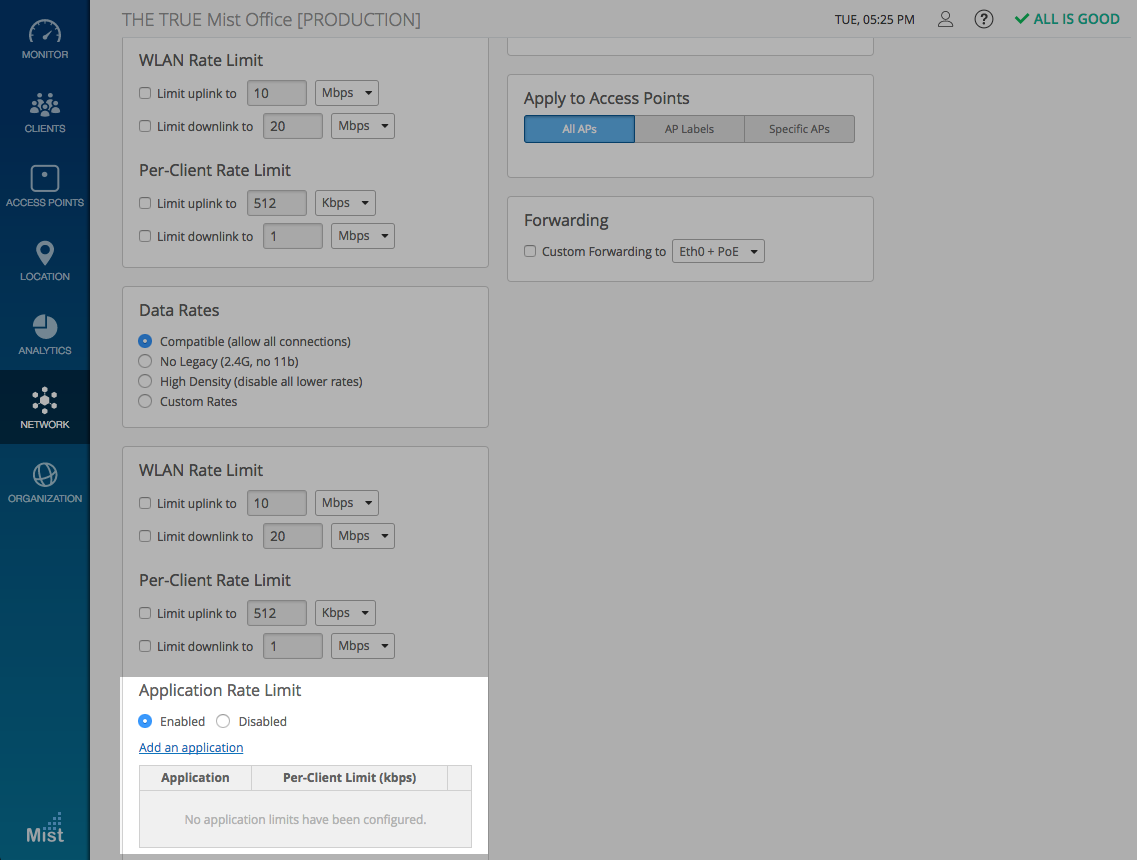
Task: Open the Monitor dashboard icon
Action: [x=45, y=32]
